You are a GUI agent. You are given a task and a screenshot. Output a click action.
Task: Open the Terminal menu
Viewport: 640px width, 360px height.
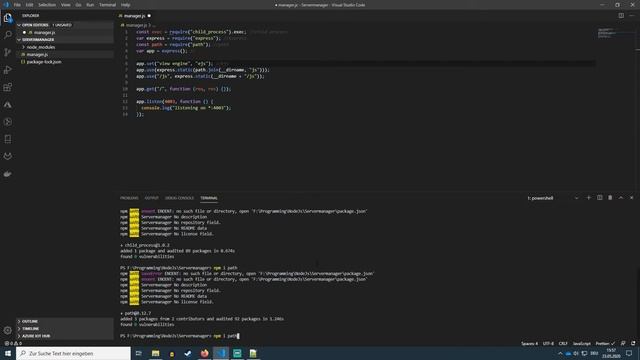(x=107, y=5)
